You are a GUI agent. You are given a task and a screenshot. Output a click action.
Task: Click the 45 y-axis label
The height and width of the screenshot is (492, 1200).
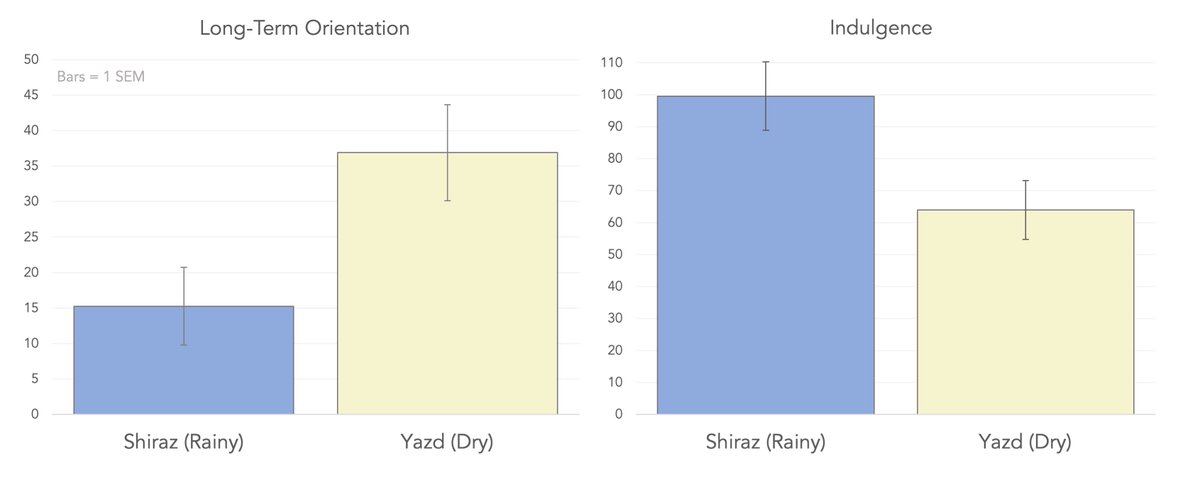pyautogui.click(x=31, y=95)
